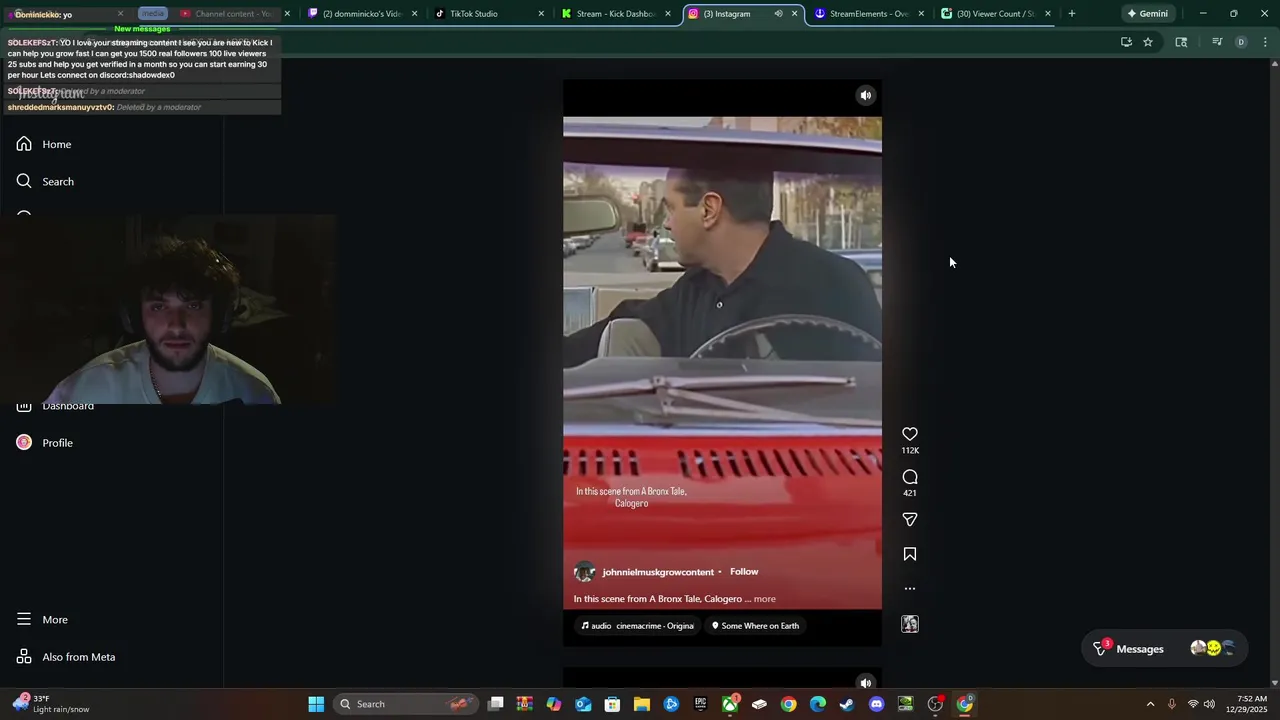Open Discord from taskbar
Image resolution: width=1280 pixels, height=720 pixels.
point(877,704)
